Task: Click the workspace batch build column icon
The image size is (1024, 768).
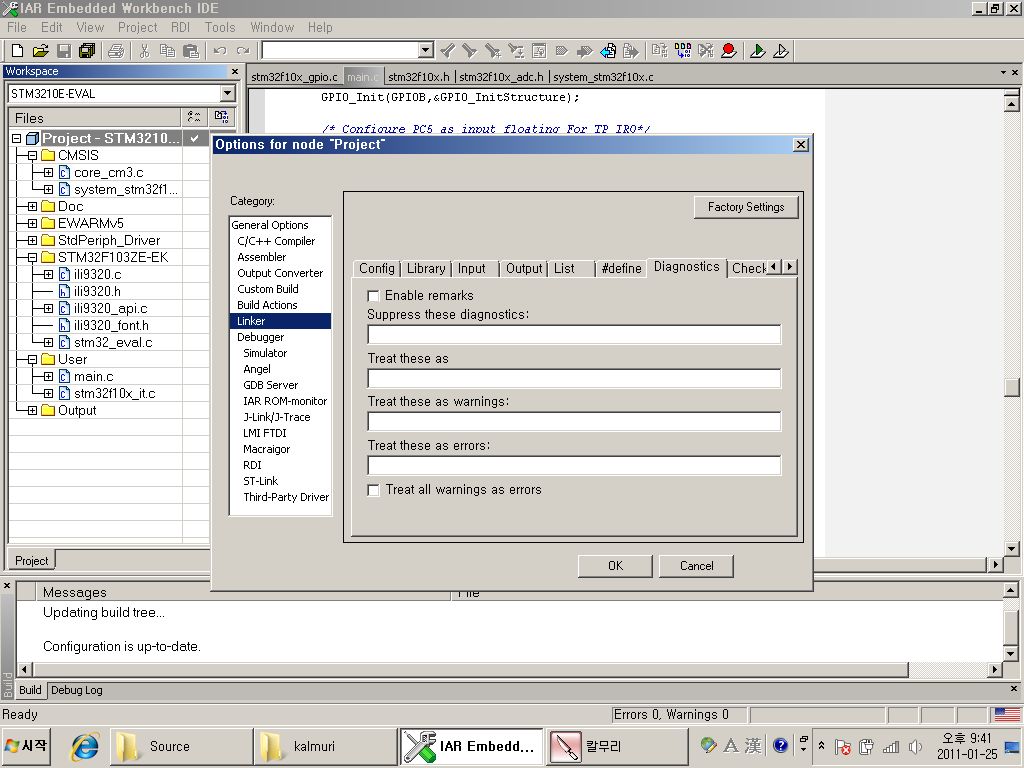Action: pyautogui.click(x=221, y=117)
